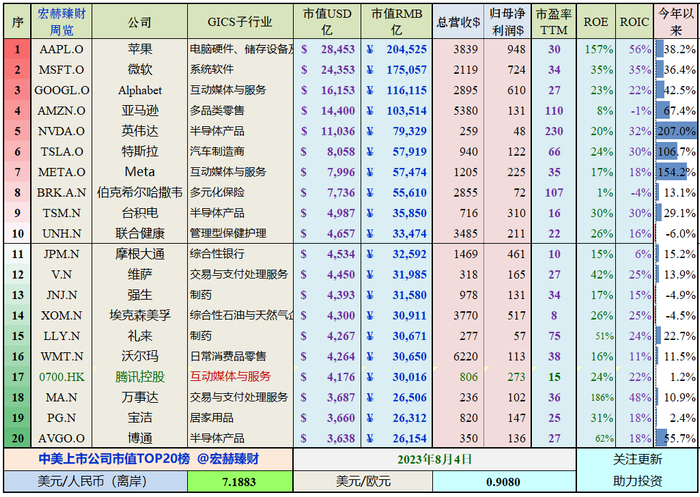Image resolution: width=700 pixels, height=497 pixels.
Task: Click the 助力投资 text
Action: pos(637,481)
